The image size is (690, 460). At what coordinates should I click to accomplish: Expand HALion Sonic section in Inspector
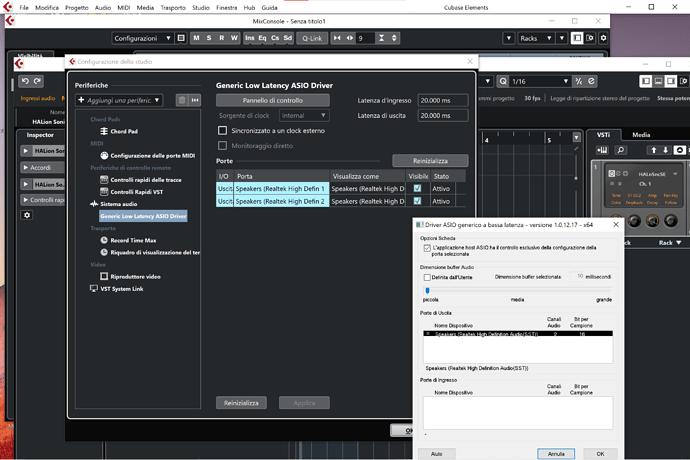coord(26,151)
